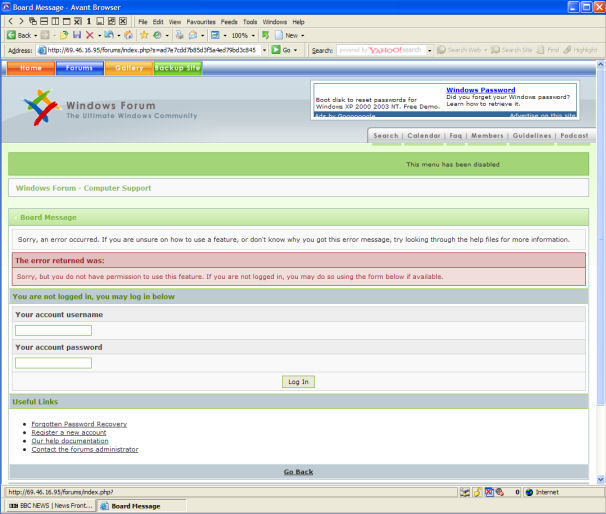Click the New page document icon
This screenshot has width=606, height=514.
click(279, 35)
